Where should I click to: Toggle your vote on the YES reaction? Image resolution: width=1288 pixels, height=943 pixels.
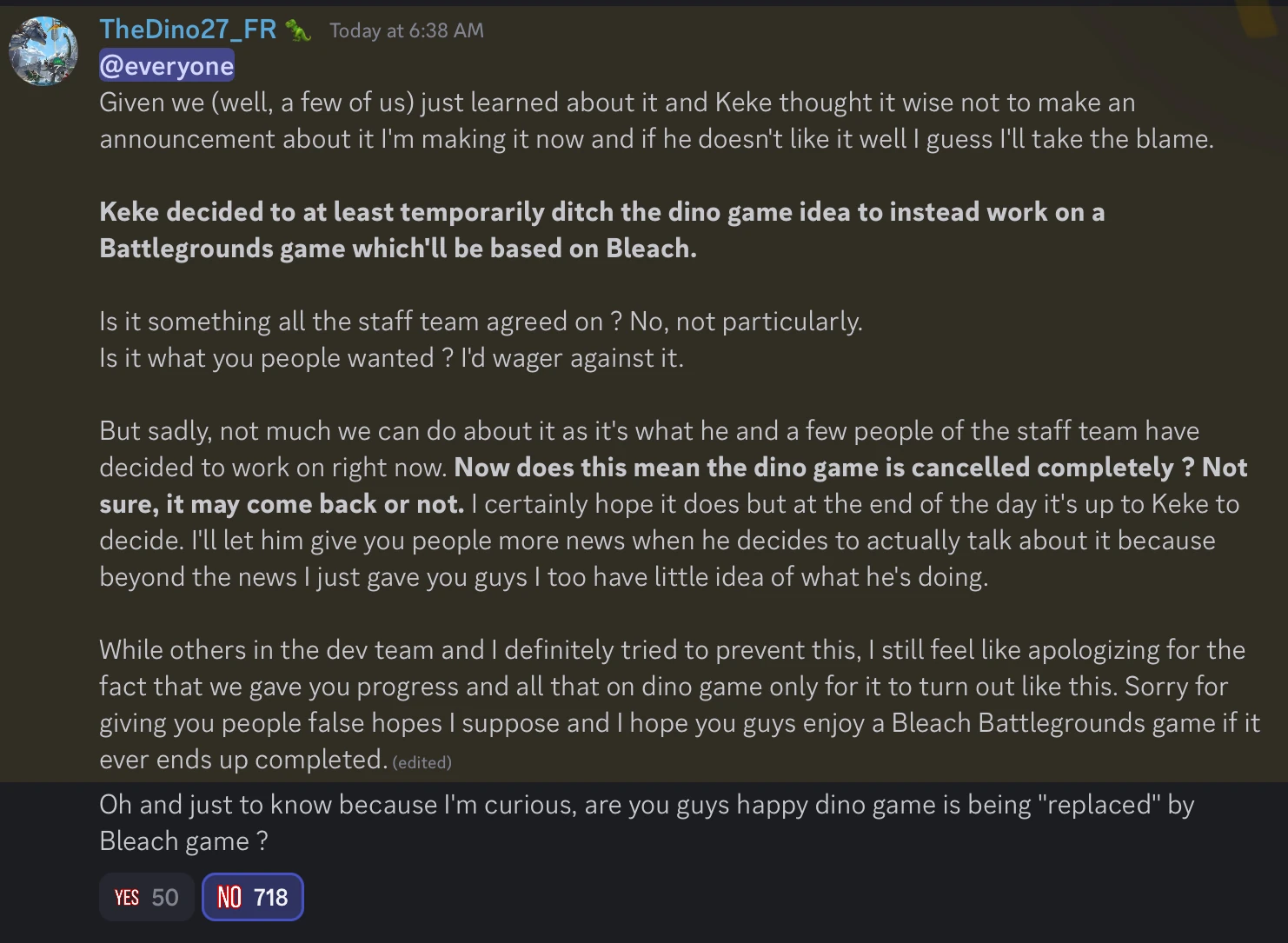(x=146, y=896)
